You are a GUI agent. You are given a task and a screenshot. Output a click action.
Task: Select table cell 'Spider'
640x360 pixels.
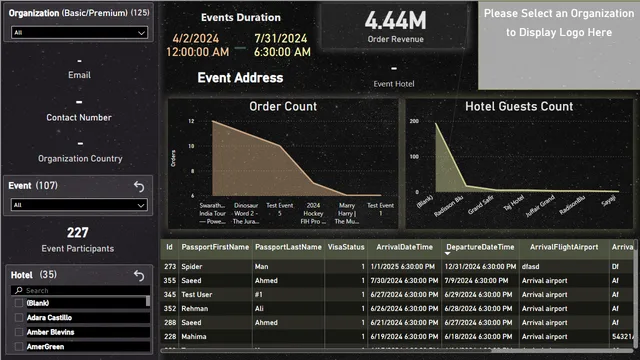192,267
